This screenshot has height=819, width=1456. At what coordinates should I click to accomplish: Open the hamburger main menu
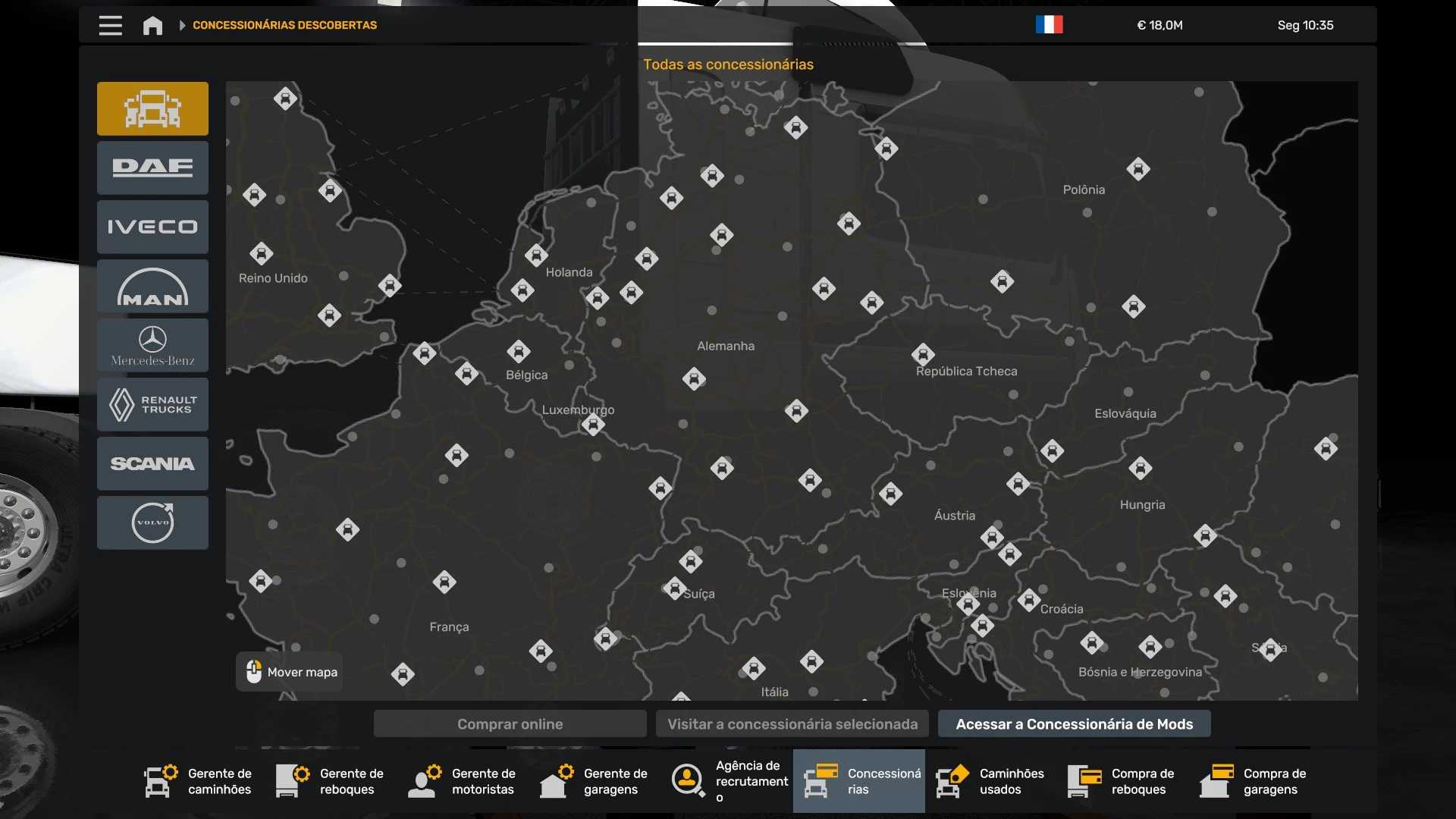tap(110, 25)
